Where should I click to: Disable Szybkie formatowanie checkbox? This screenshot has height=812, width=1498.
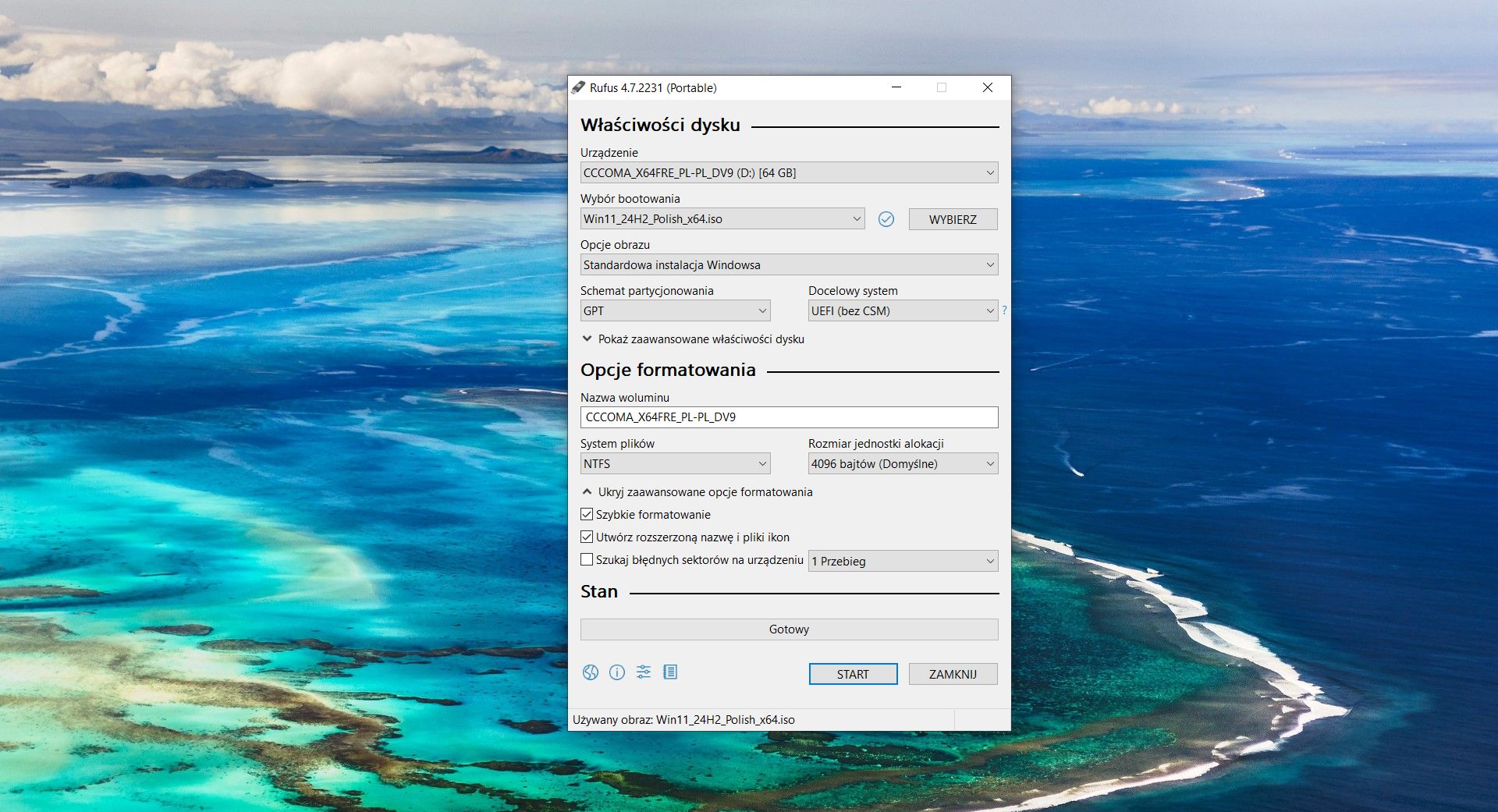587,515
